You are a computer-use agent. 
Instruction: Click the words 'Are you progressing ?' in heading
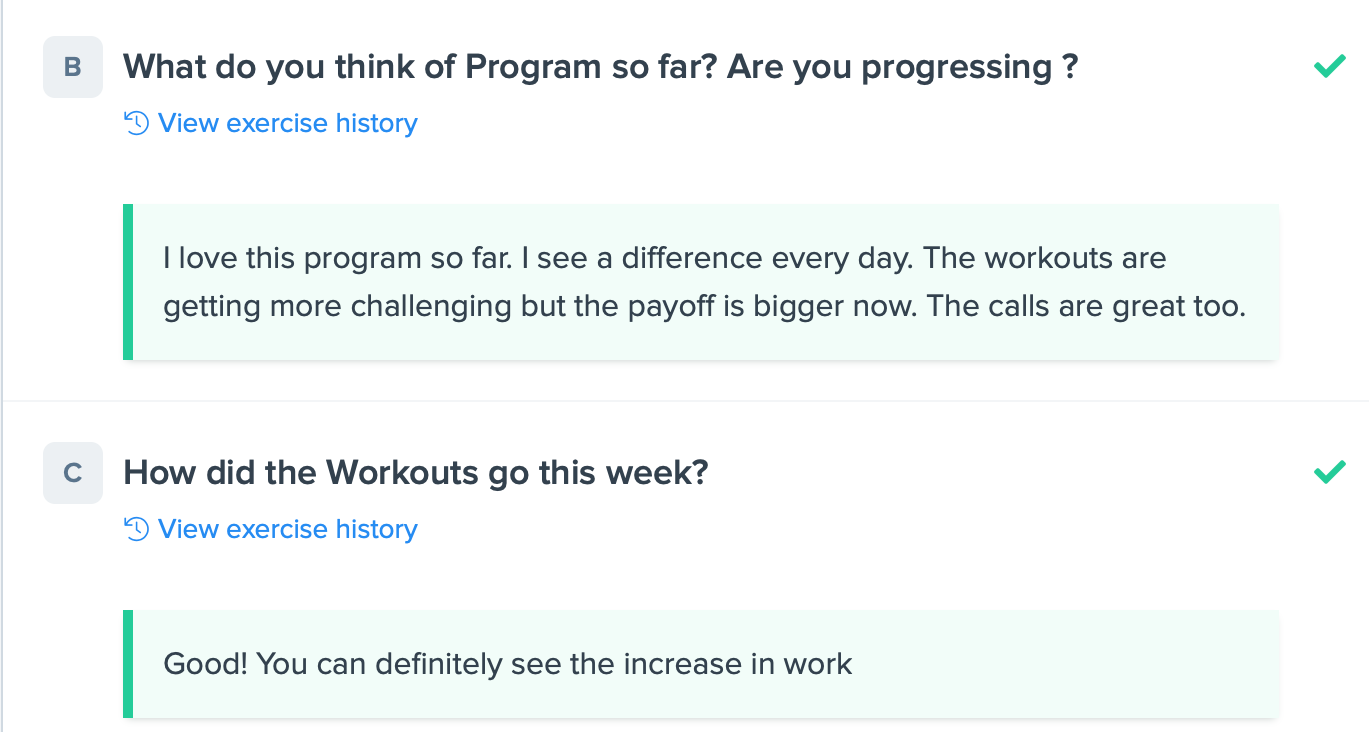pyautogui.click(x=902, y=68)
